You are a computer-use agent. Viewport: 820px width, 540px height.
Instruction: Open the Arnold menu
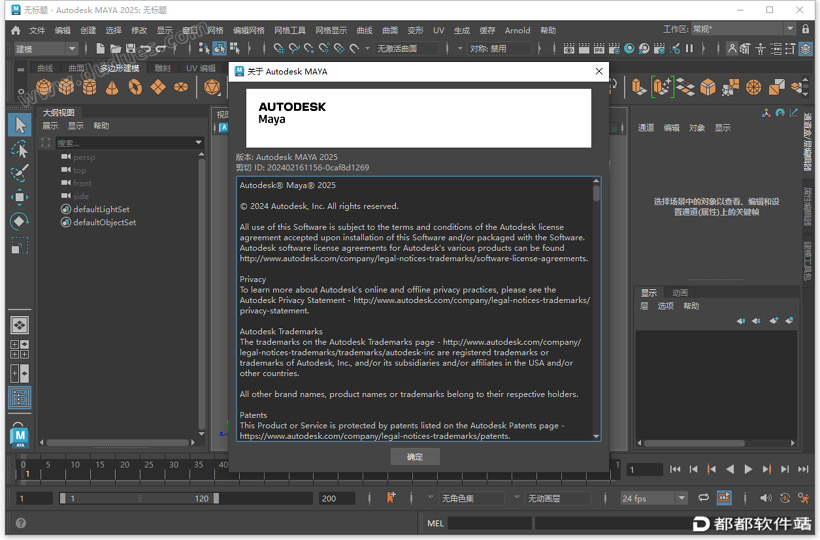coord(517,30)
